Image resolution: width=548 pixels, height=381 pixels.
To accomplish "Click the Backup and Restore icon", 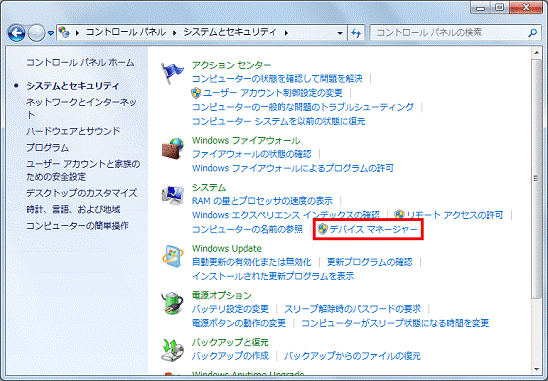I will 173,350.
